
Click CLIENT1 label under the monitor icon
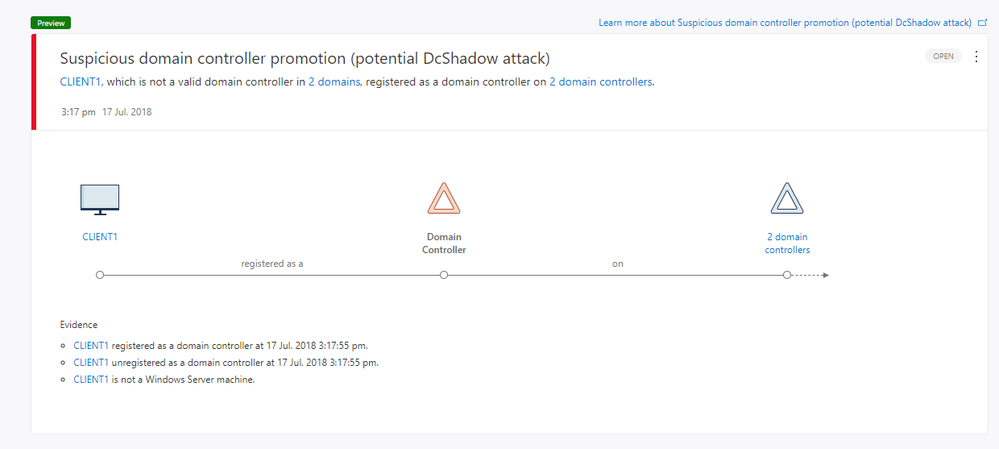(x=99, y=237)
